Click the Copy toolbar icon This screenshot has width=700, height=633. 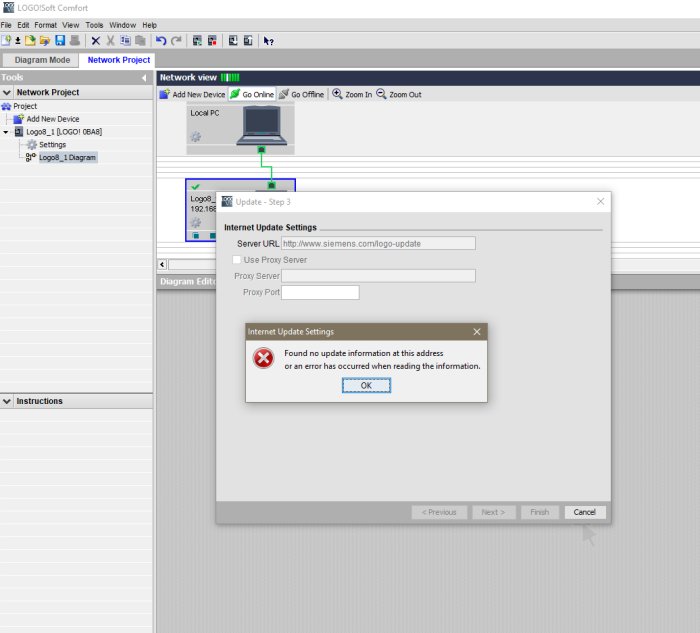pyautogui.click(x=125, y=41)
